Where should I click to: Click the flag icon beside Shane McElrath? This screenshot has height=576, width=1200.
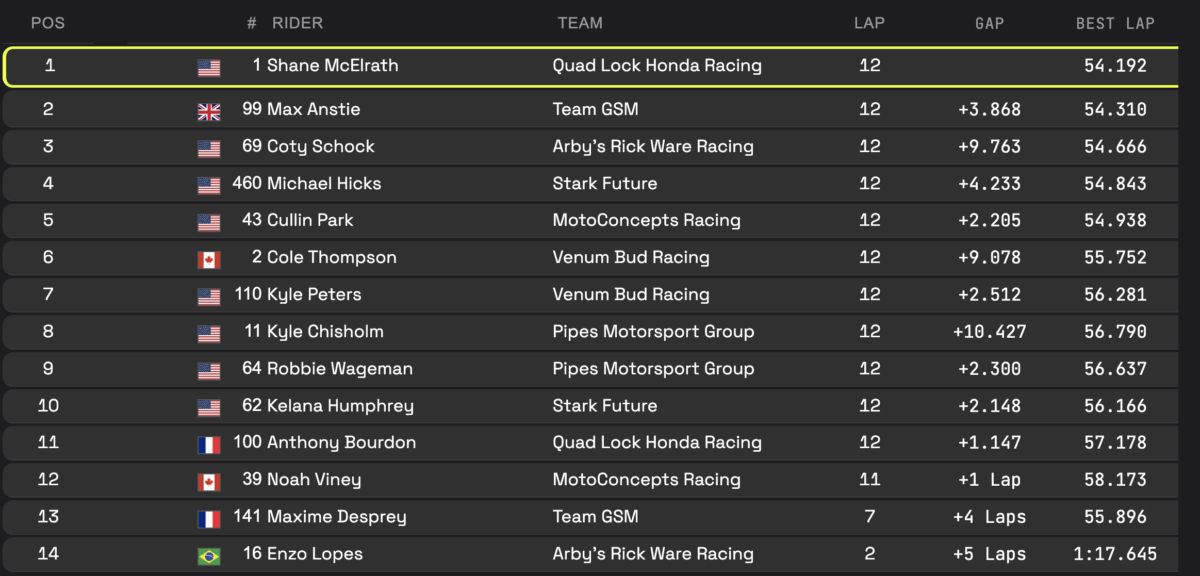[x=209, y=68]
